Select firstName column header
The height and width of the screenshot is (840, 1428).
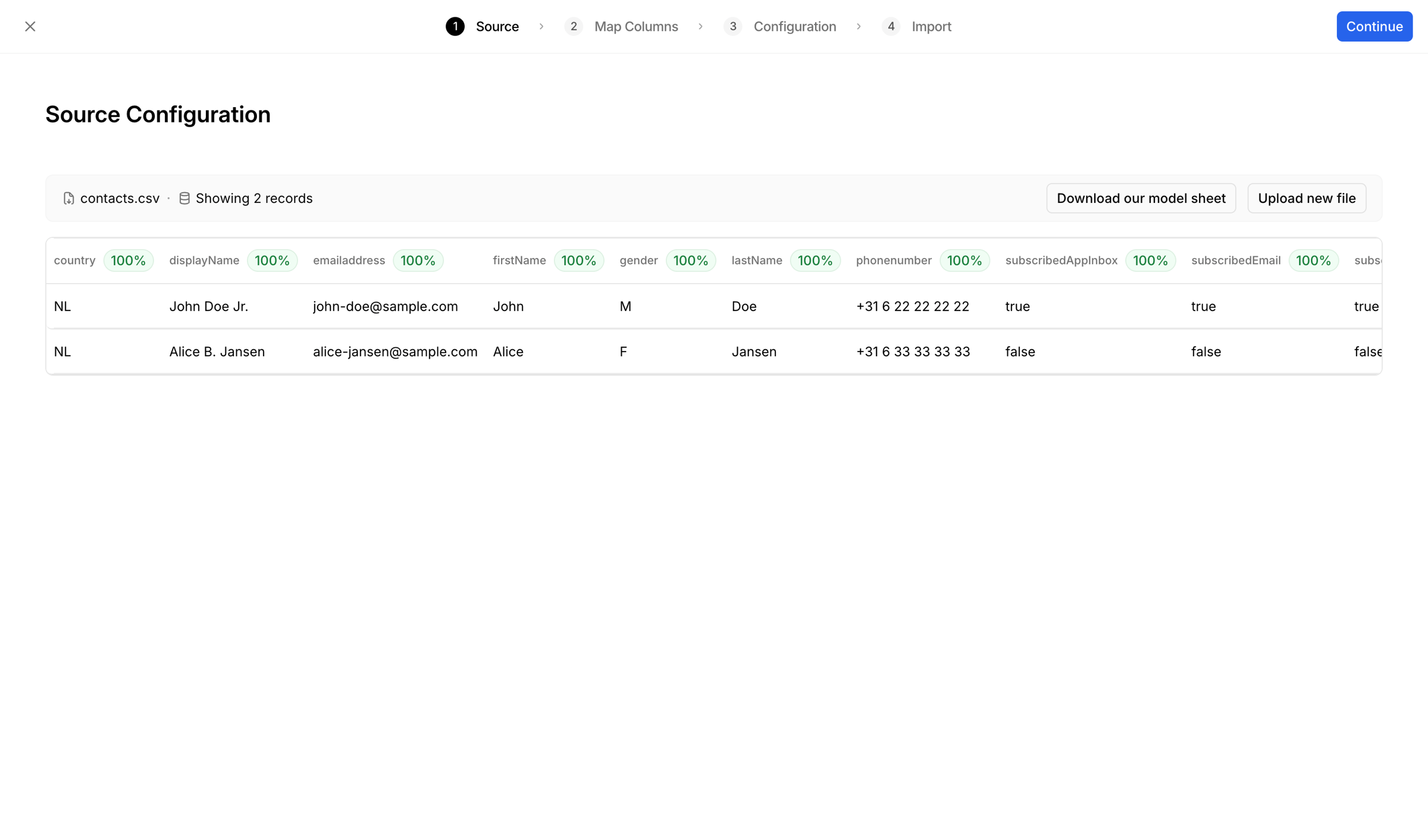519,261
